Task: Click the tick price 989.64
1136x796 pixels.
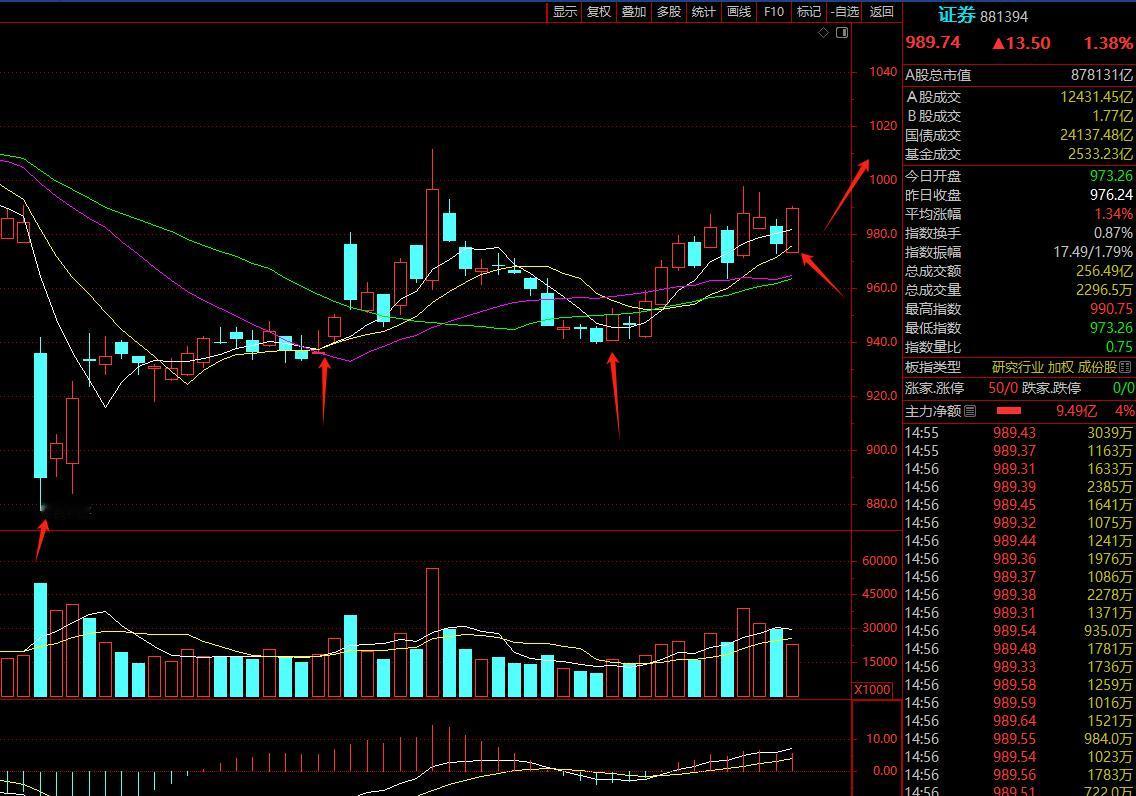Action: pyautogui.click(x=1014, y=721)
